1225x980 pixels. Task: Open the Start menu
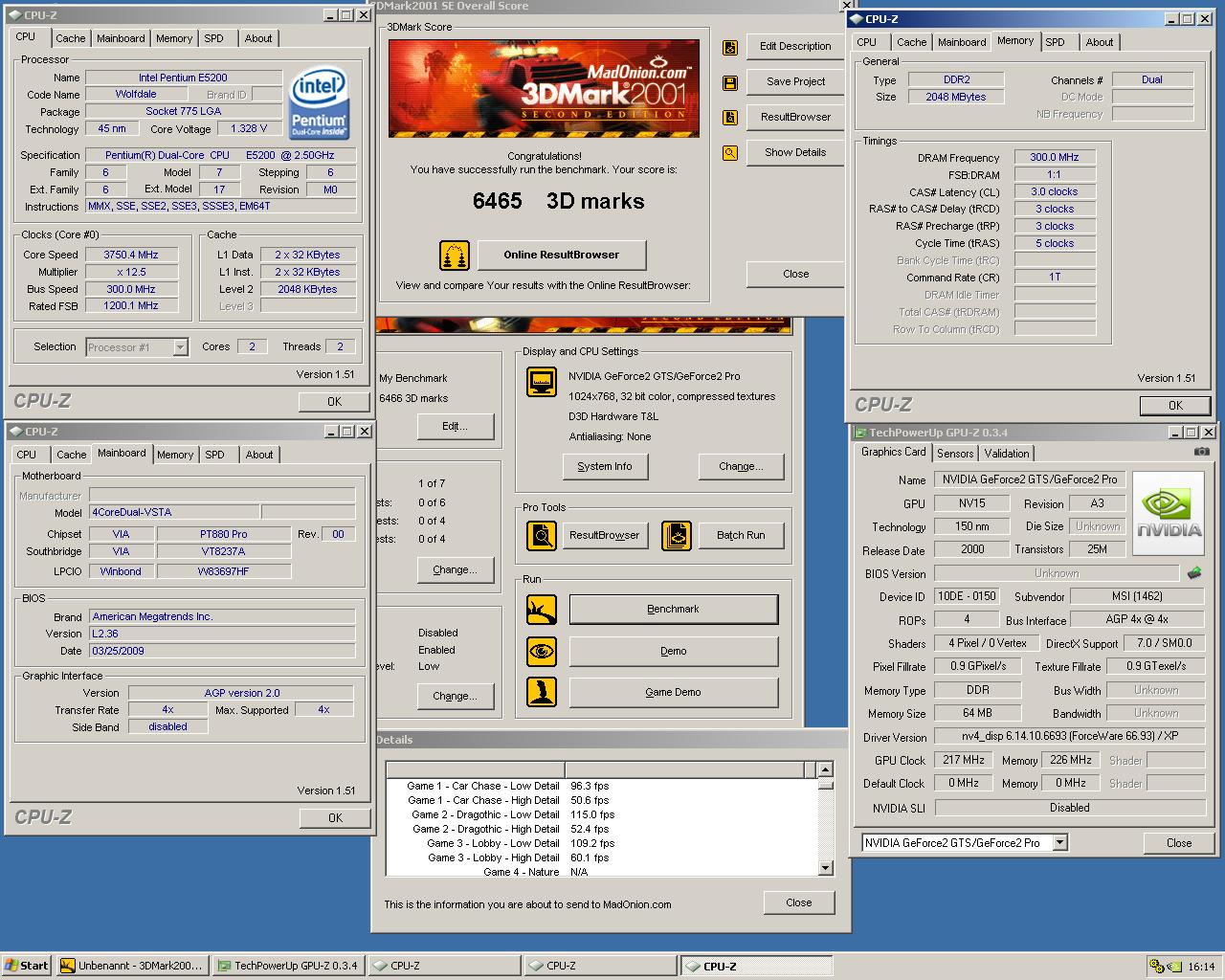coord(27,966)
